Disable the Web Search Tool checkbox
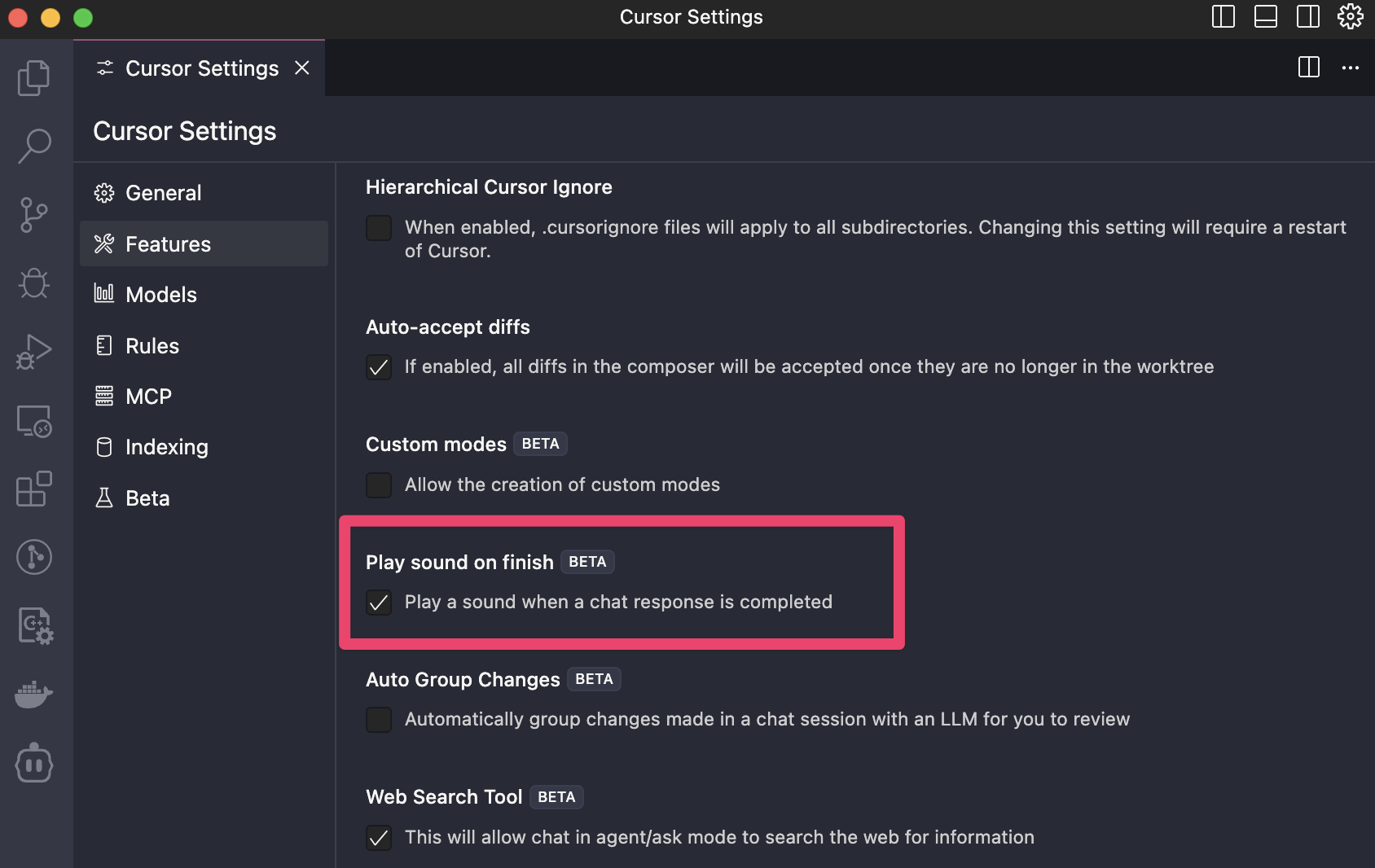1375x868 pixels. tap(379, 838)
